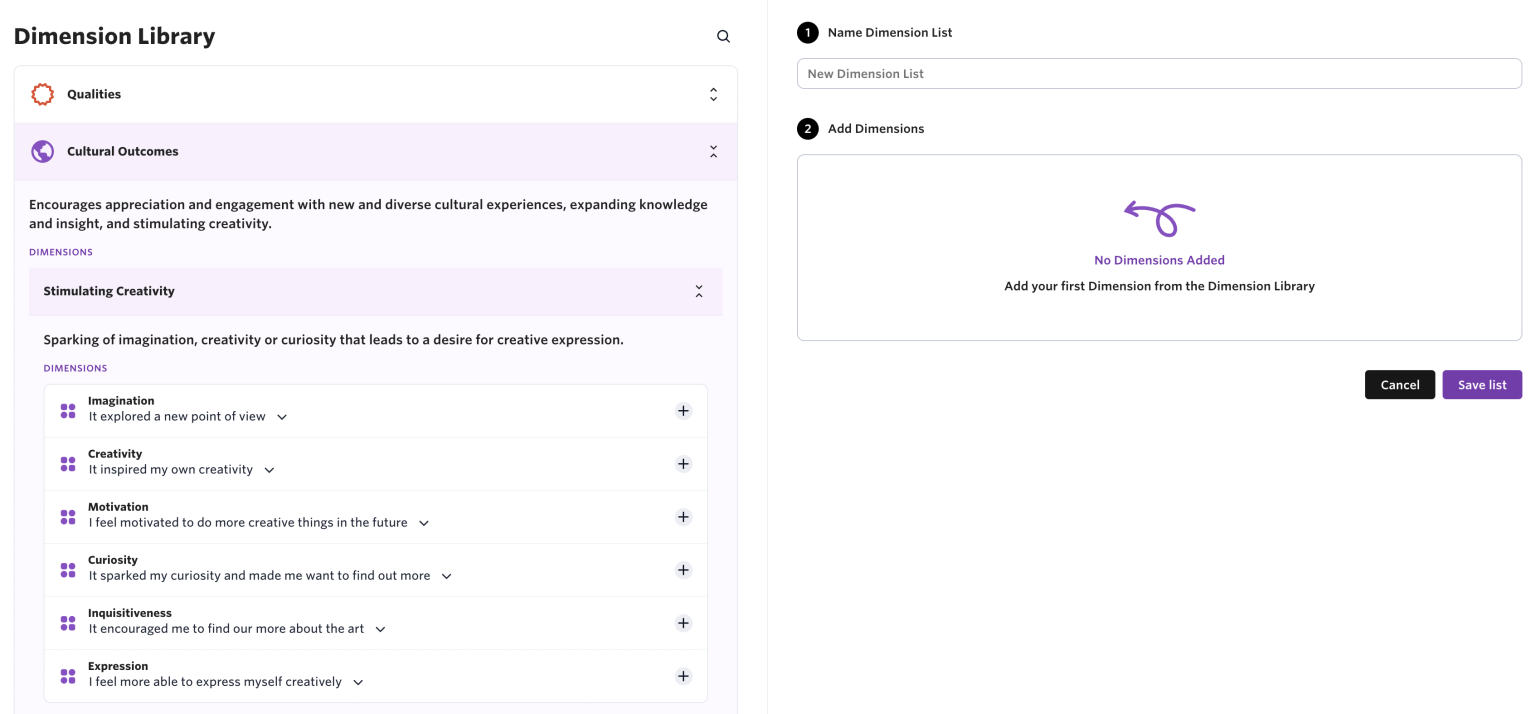Click the search icon in Dimension Library

click(723, 36)
